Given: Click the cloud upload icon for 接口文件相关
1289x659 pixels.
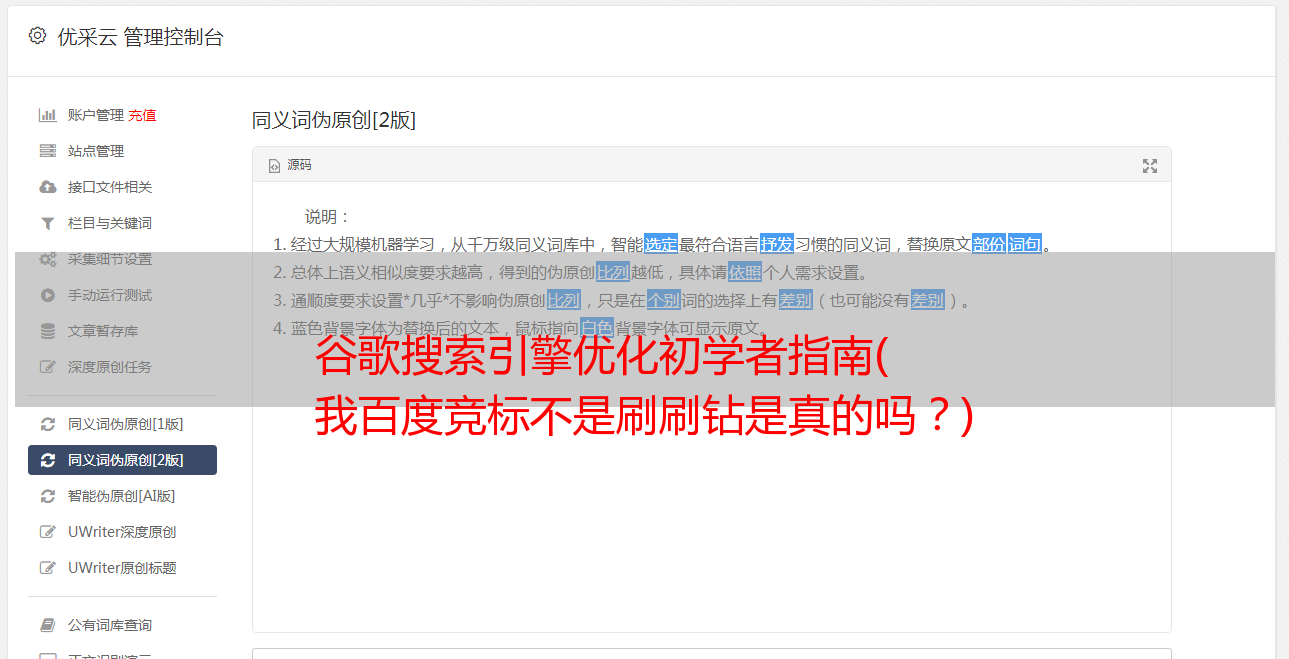Looking at the screenshot, I should coord(47,187).
